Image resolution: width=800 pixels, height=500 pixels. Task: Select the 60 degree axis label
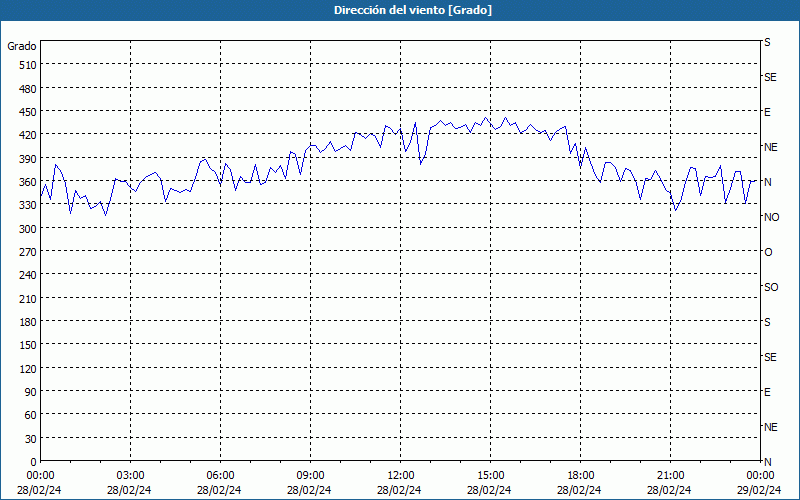point(31,415)
